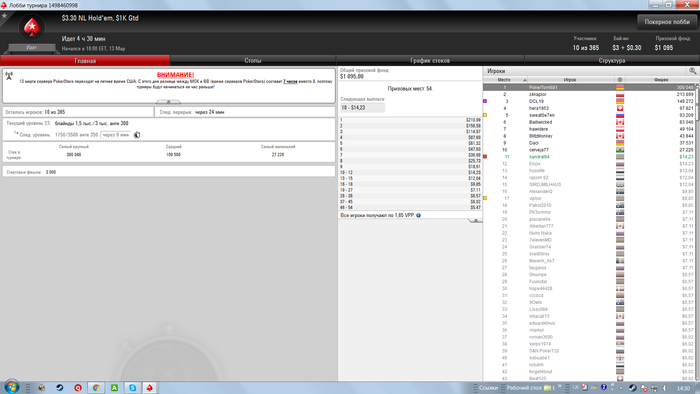700x394 pixels.
Task: Open Skype from the taskbar
Action: [133, 388]
